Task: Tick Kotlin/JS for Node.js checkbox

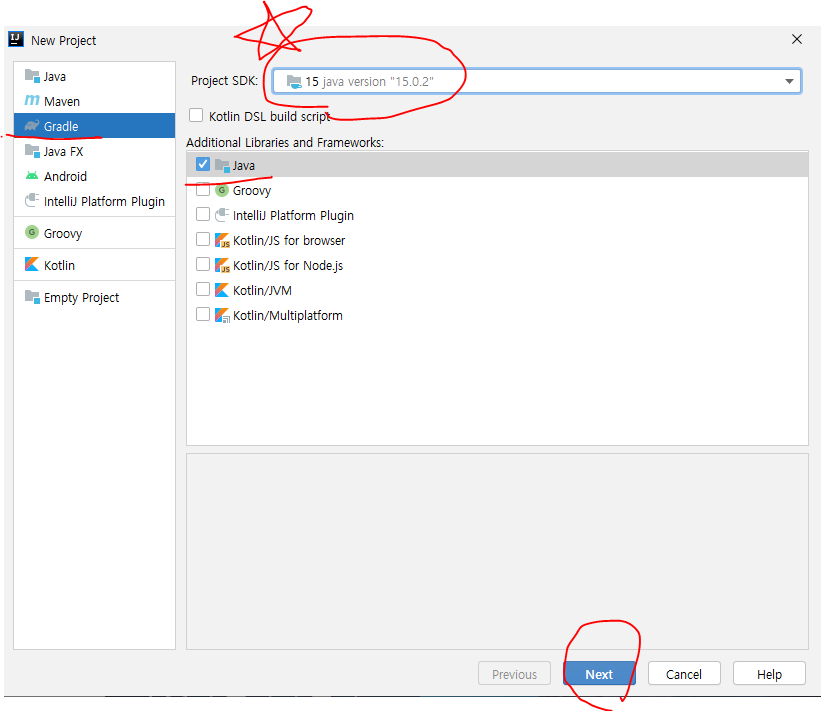Action: pyautogui.click(x=203, y=264)
